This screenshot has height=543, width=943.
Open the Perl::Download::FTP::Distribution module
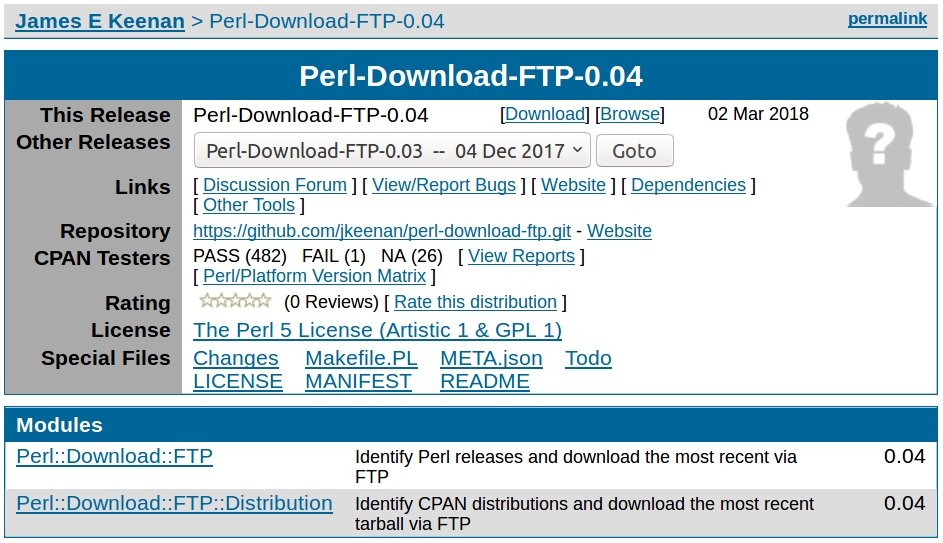(x=174, y=503)
